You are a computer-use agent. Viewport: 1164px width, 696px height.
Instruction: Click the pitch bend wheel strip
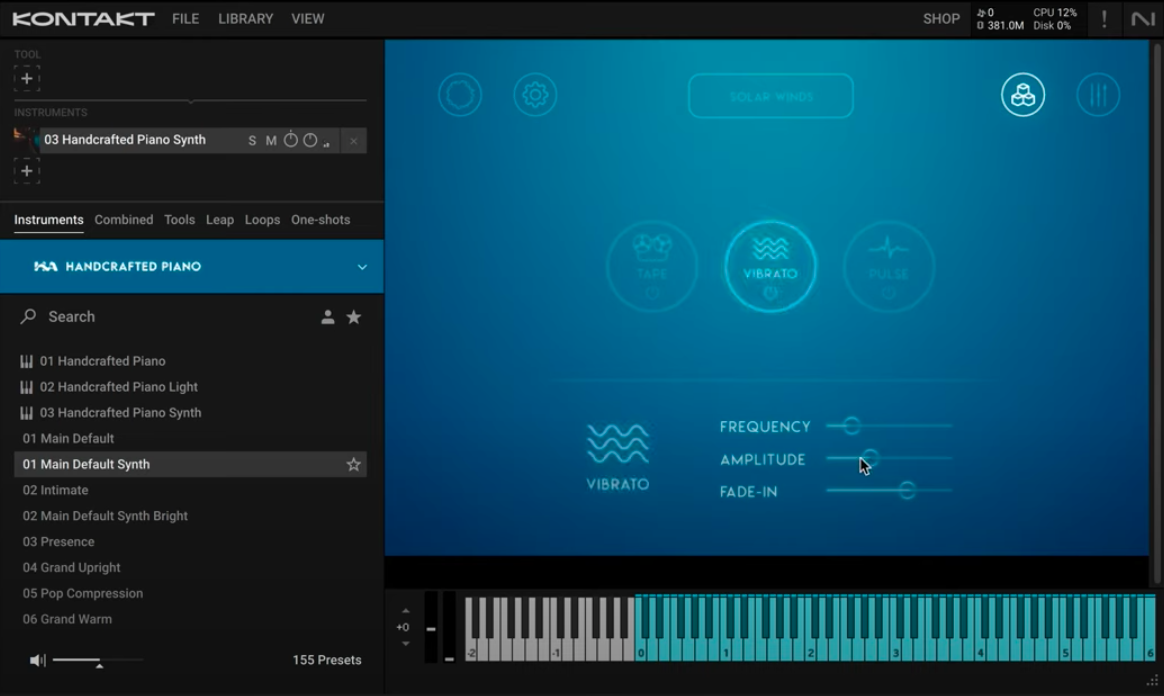pyautogui.click(x=431, y=627)
